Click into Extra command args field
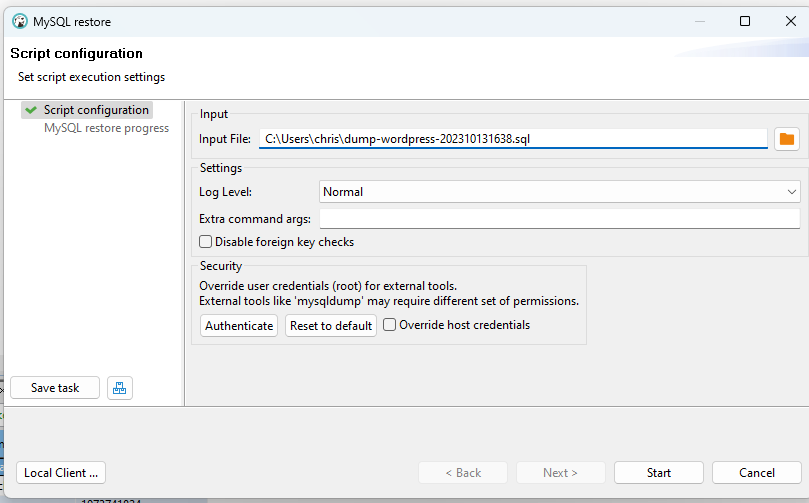This screenshot has width=809, height=503. pos(559,219)
